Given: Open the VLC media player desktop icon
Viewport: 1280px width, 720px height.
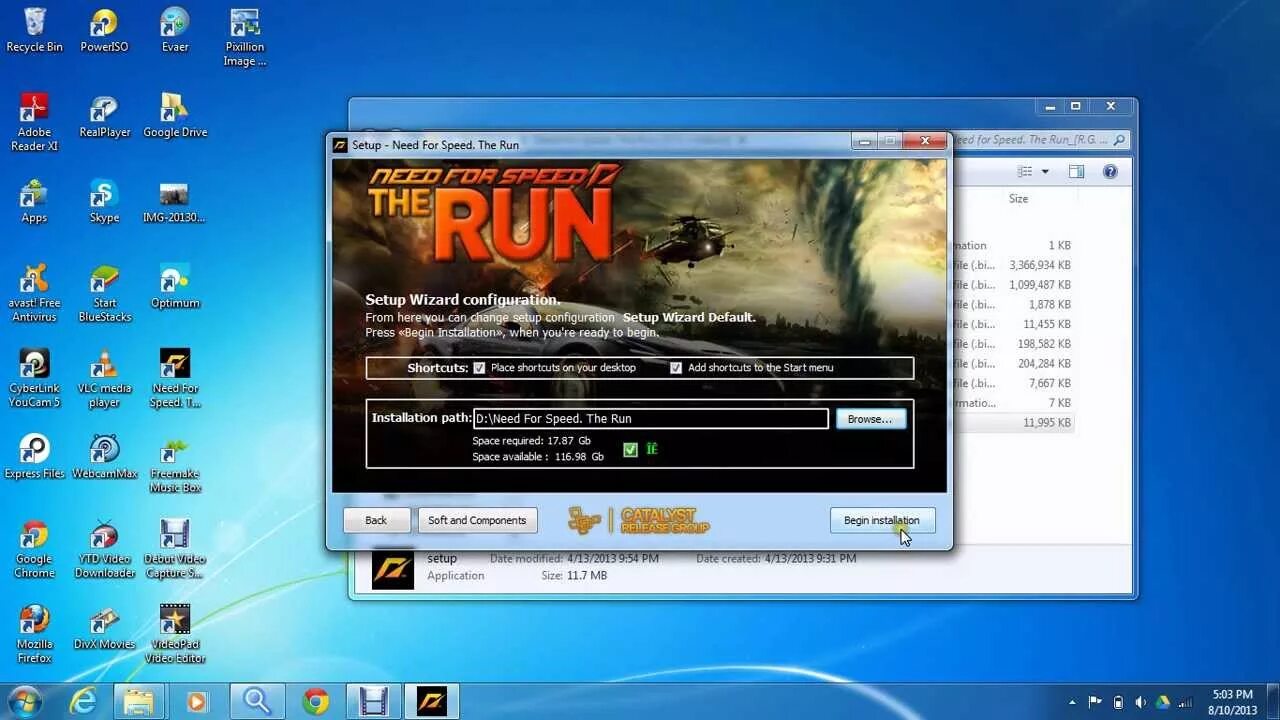Looking at the screenshot, I should 104,378.
